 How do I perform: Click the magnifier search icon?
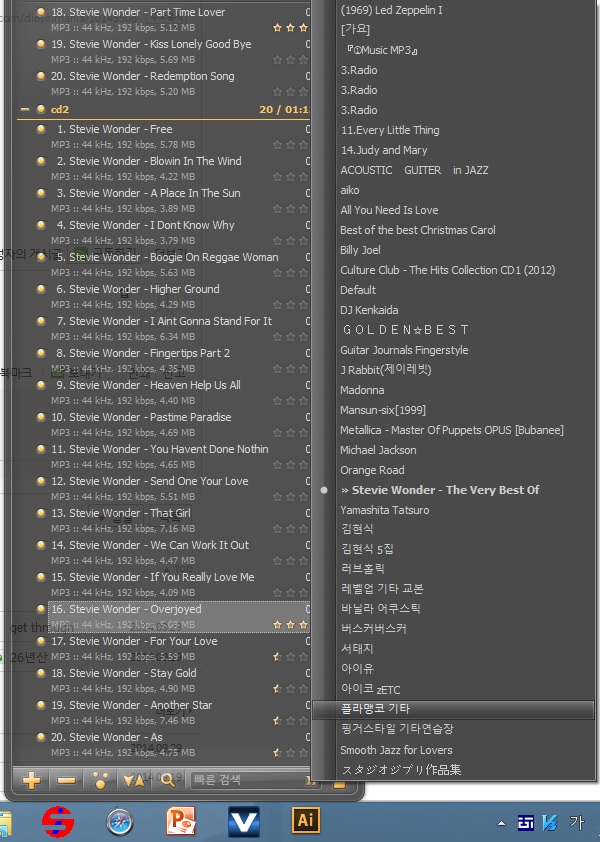168,780
